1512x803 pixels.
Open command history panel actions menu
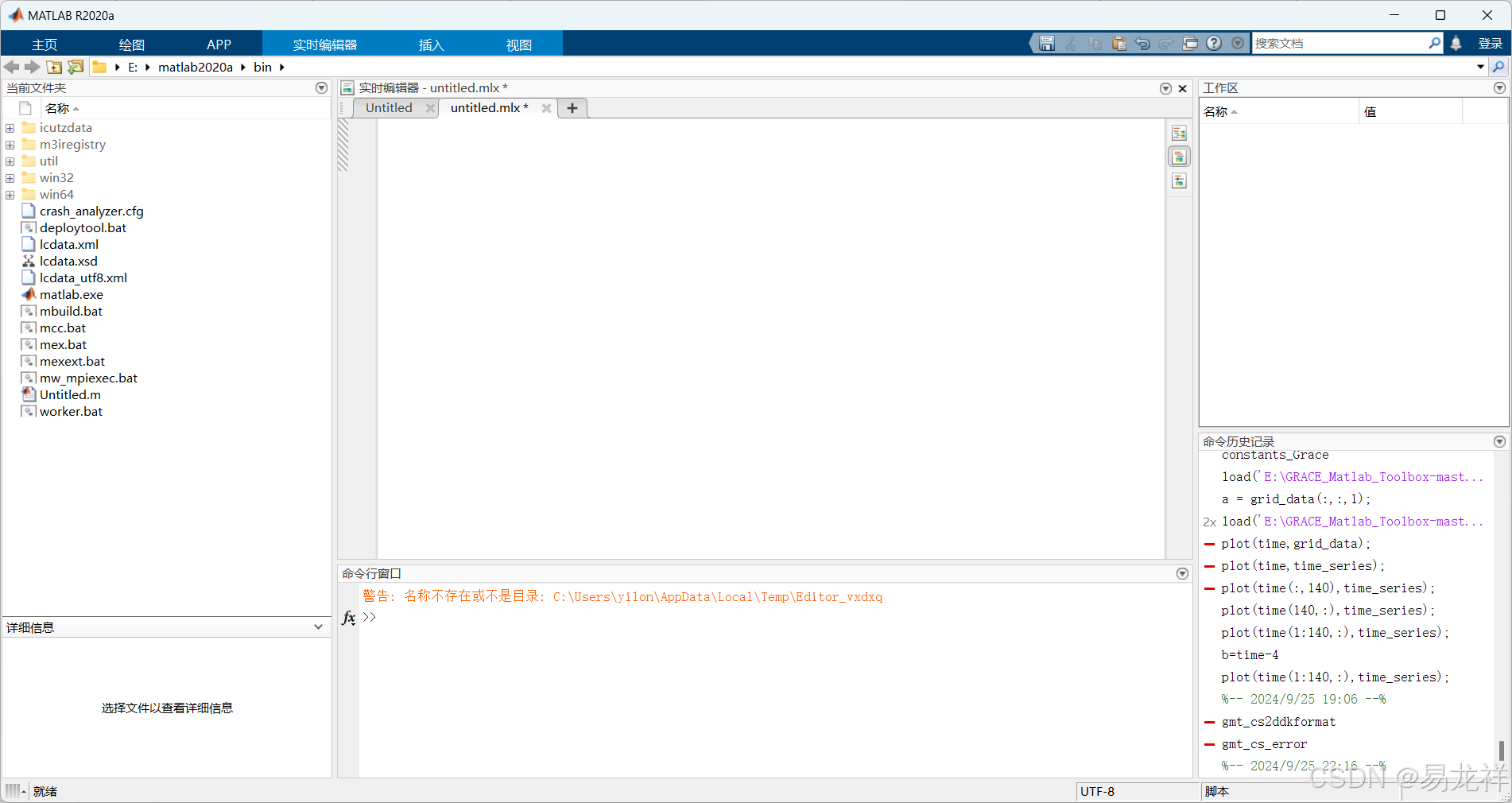click(1499, 441)
